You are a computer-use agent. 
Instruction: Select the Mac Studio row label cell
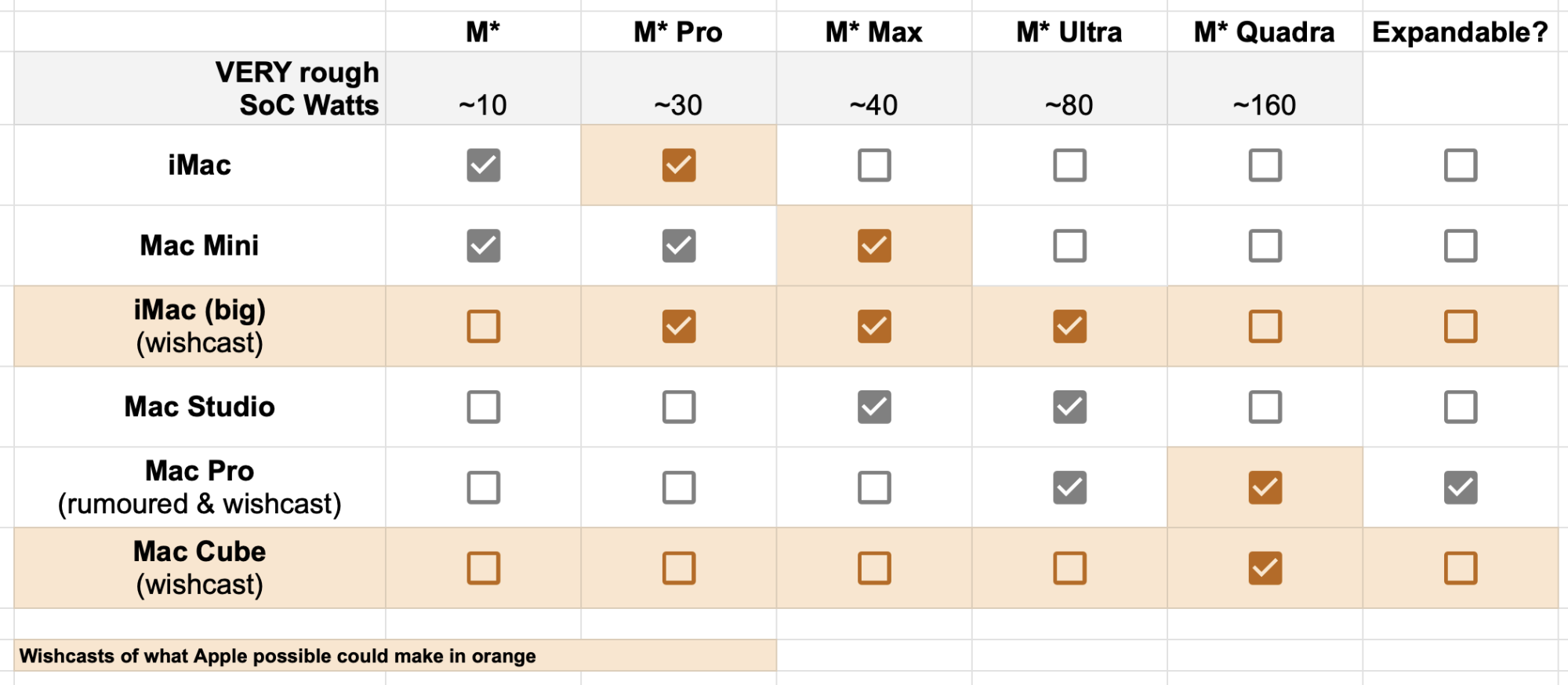(x=200, y=407)
